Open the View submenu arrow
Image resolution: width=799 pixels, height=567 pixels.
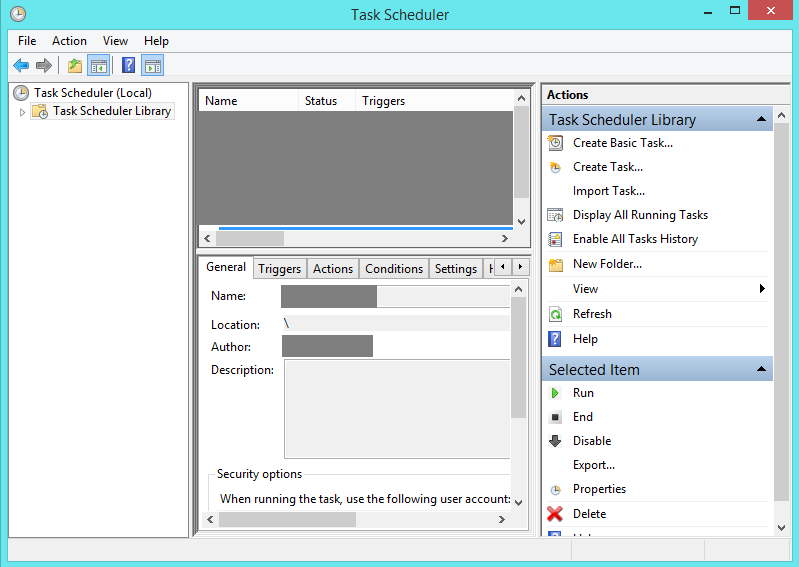click(762, 288)
